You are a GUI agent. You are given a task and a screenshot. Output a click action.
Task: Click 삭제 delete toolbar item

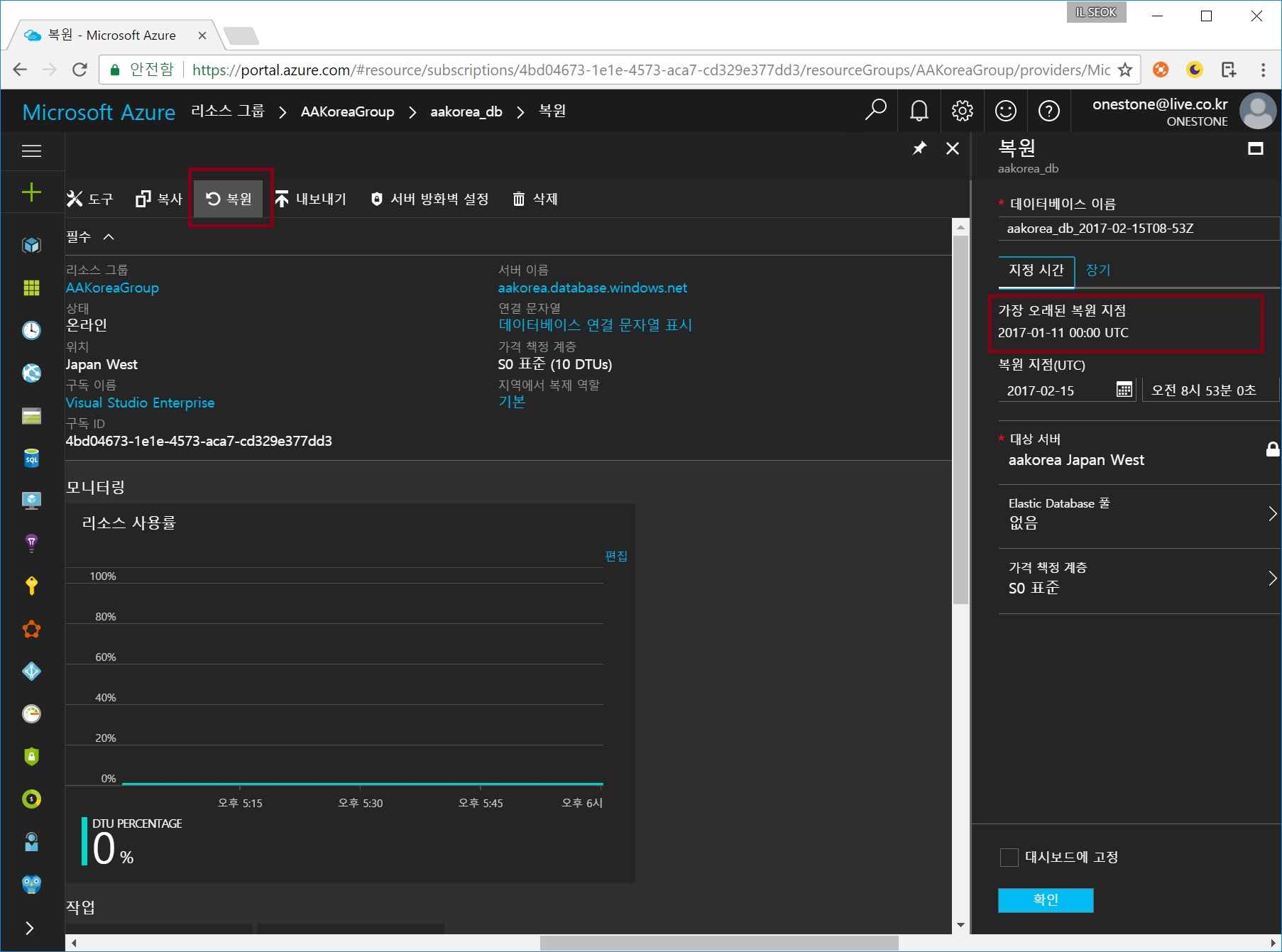click(535, 199)
